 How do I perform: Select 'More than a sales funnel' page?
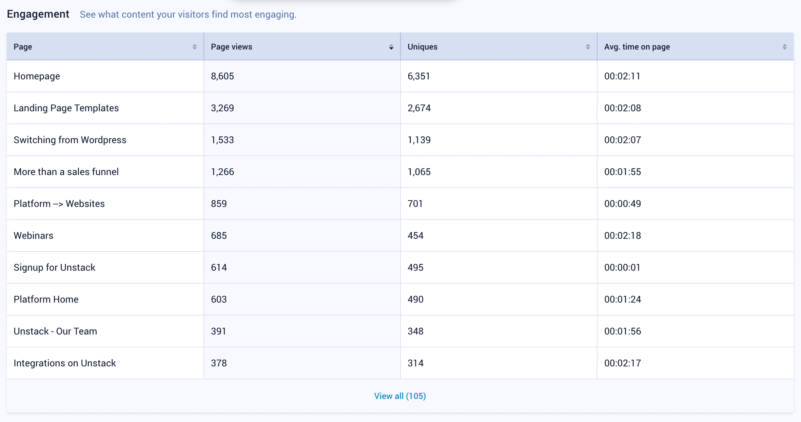pyautogui.click(x=66, y=172)
